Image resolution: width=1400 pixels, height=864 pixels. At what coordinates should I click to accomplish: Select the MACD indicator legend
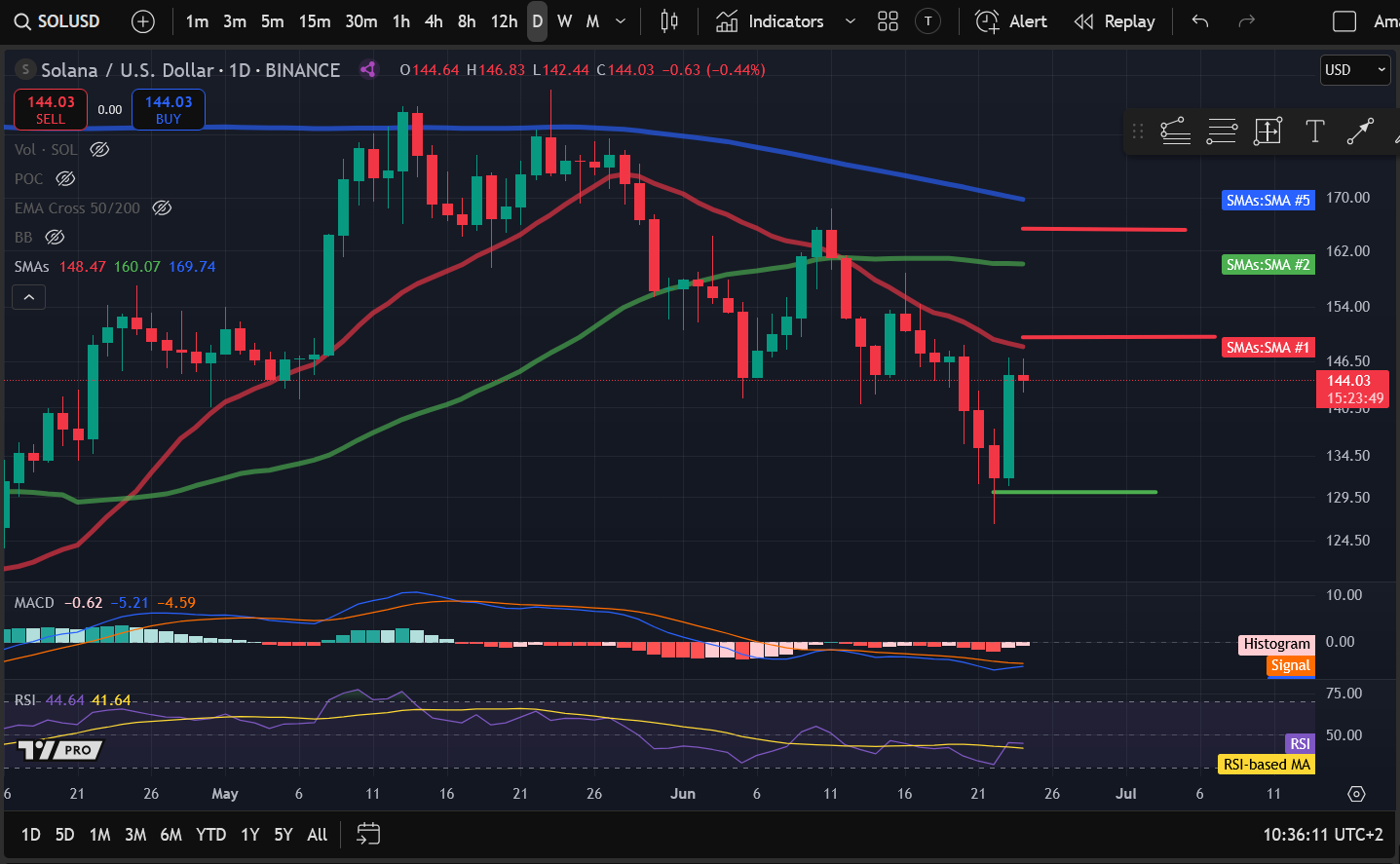point(34,603)
